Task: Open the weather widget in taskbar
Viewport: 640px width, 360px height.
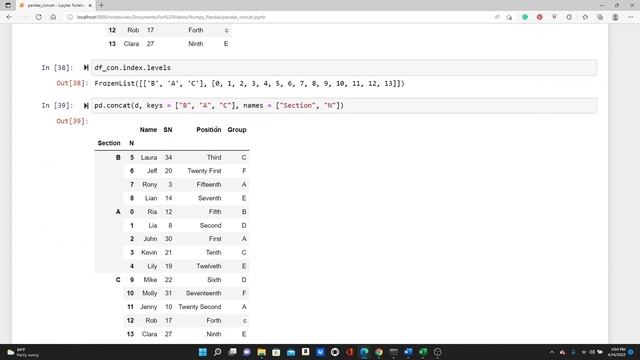Action: coord(22,352)
